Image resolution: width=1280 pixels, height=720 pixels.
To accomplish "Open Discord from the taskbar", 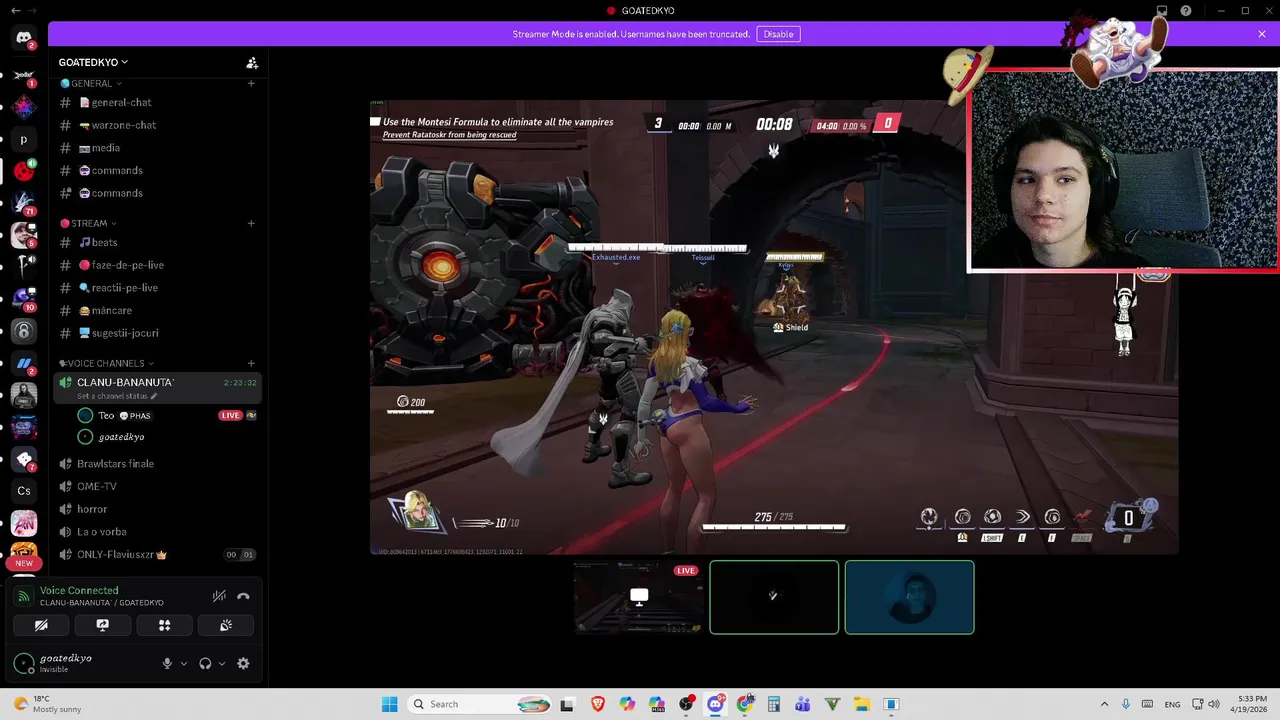I will (715, 704).
